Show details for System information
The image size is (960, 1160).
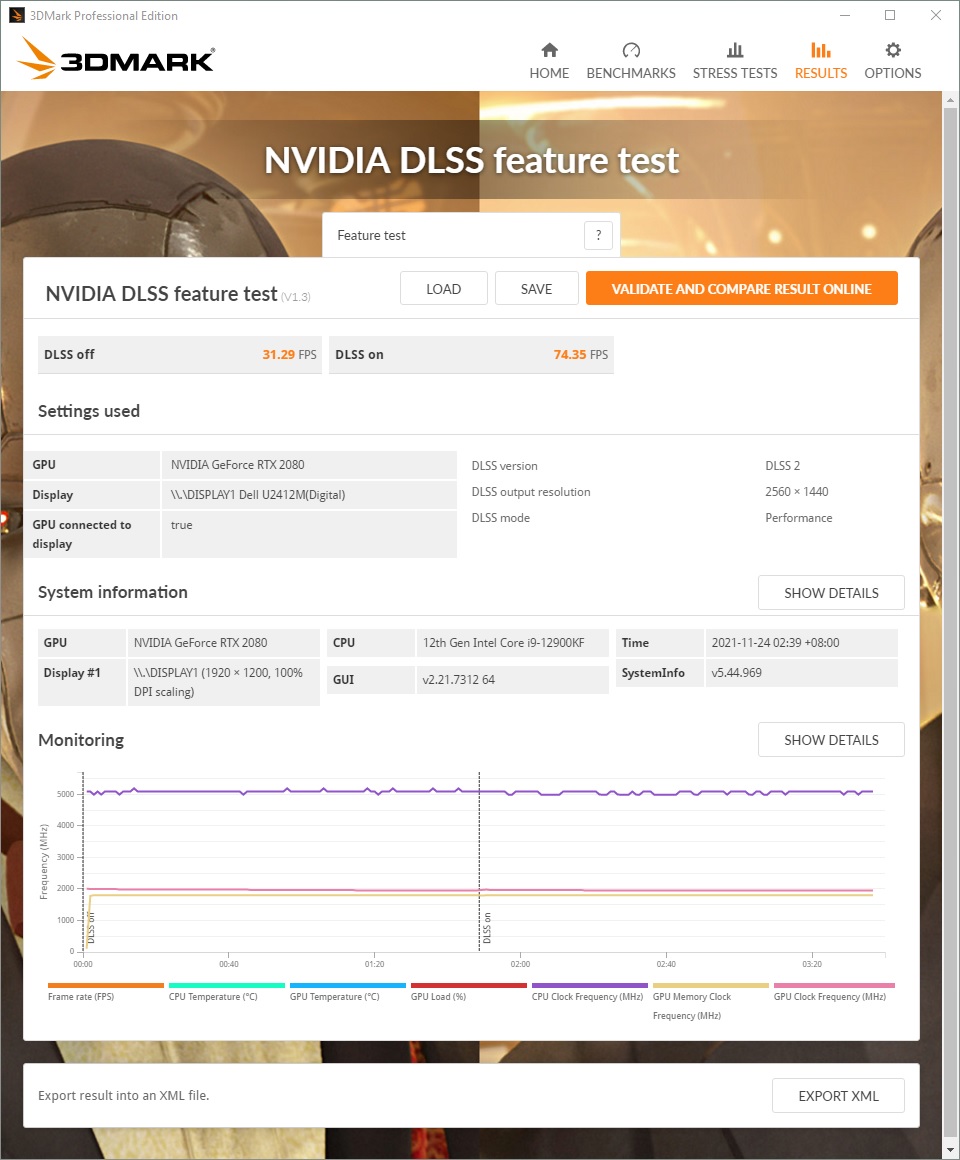[831, 593]
